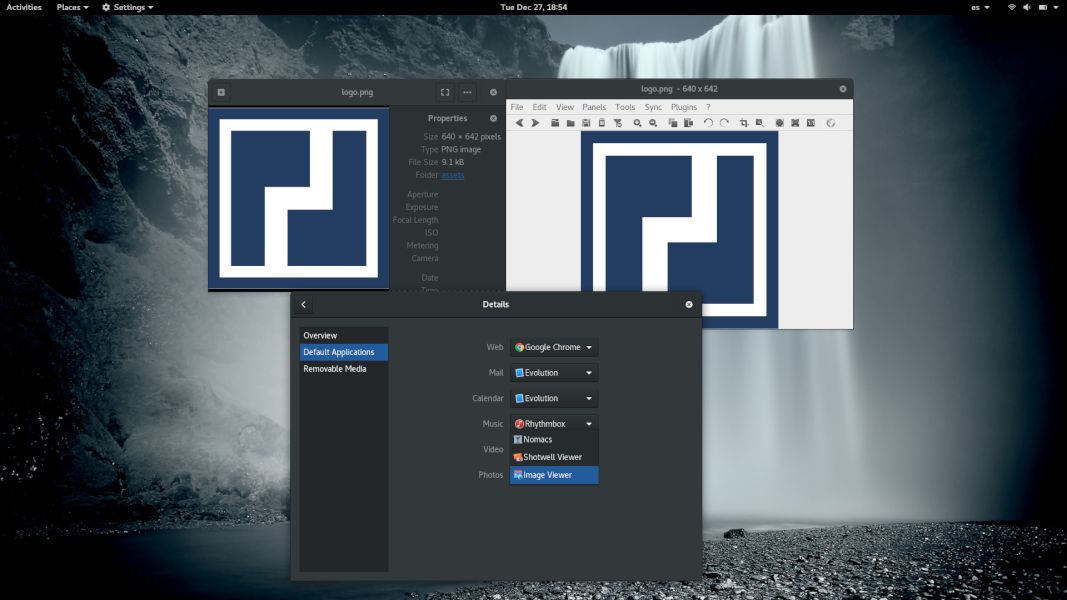Open the Calendar application dropdown
This screenshot has height=600, width=1067.
point(553,398)
